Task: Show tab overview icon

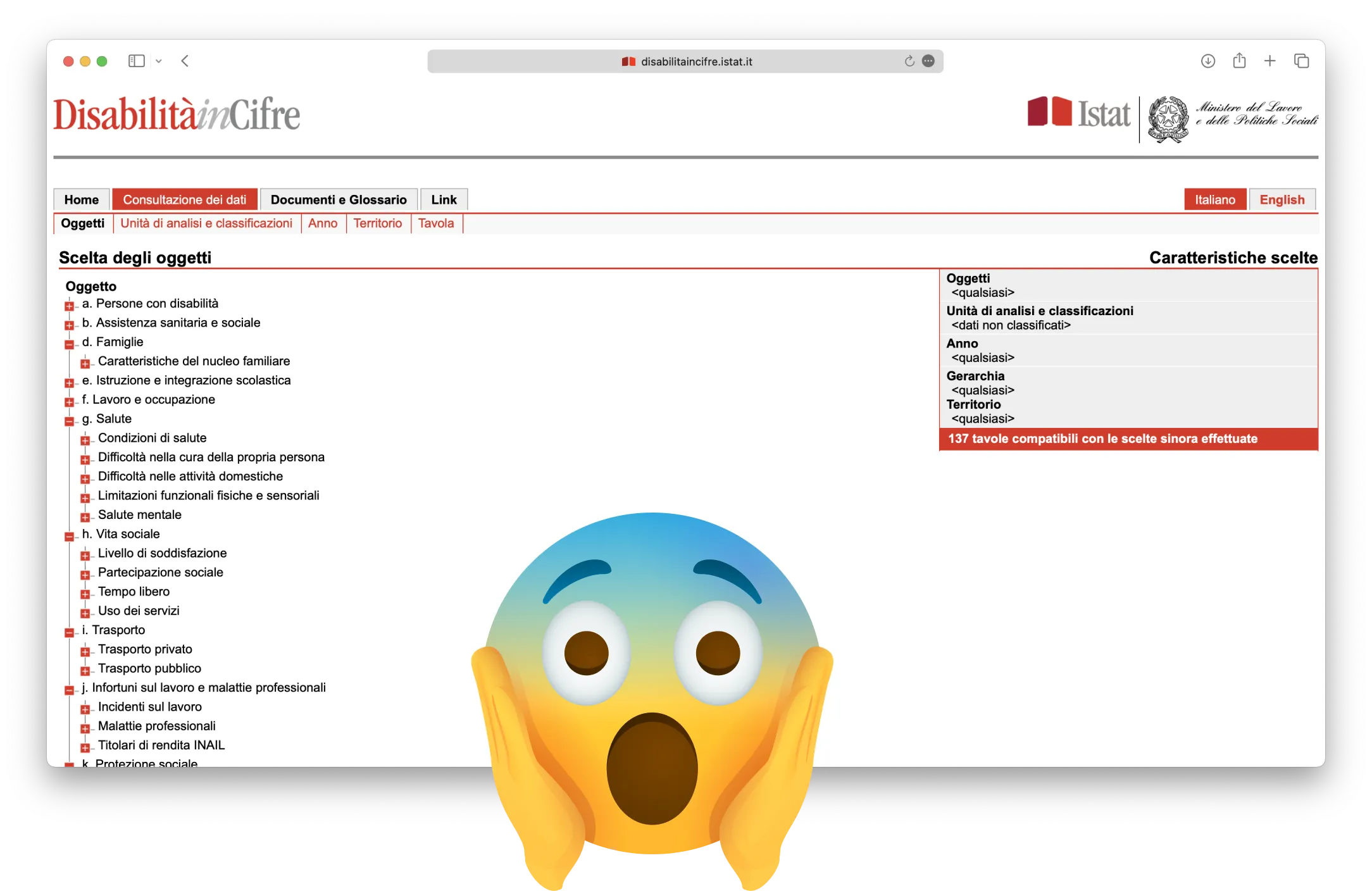Action: click(x=1301, y=61)
